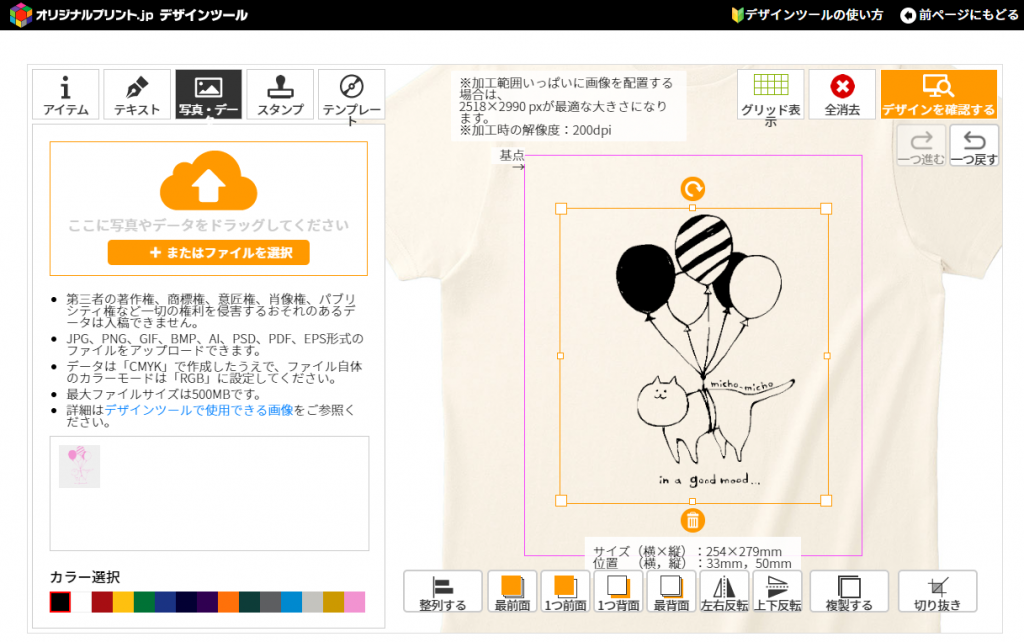Open the アイテム (item) tab

click(65, 94)
